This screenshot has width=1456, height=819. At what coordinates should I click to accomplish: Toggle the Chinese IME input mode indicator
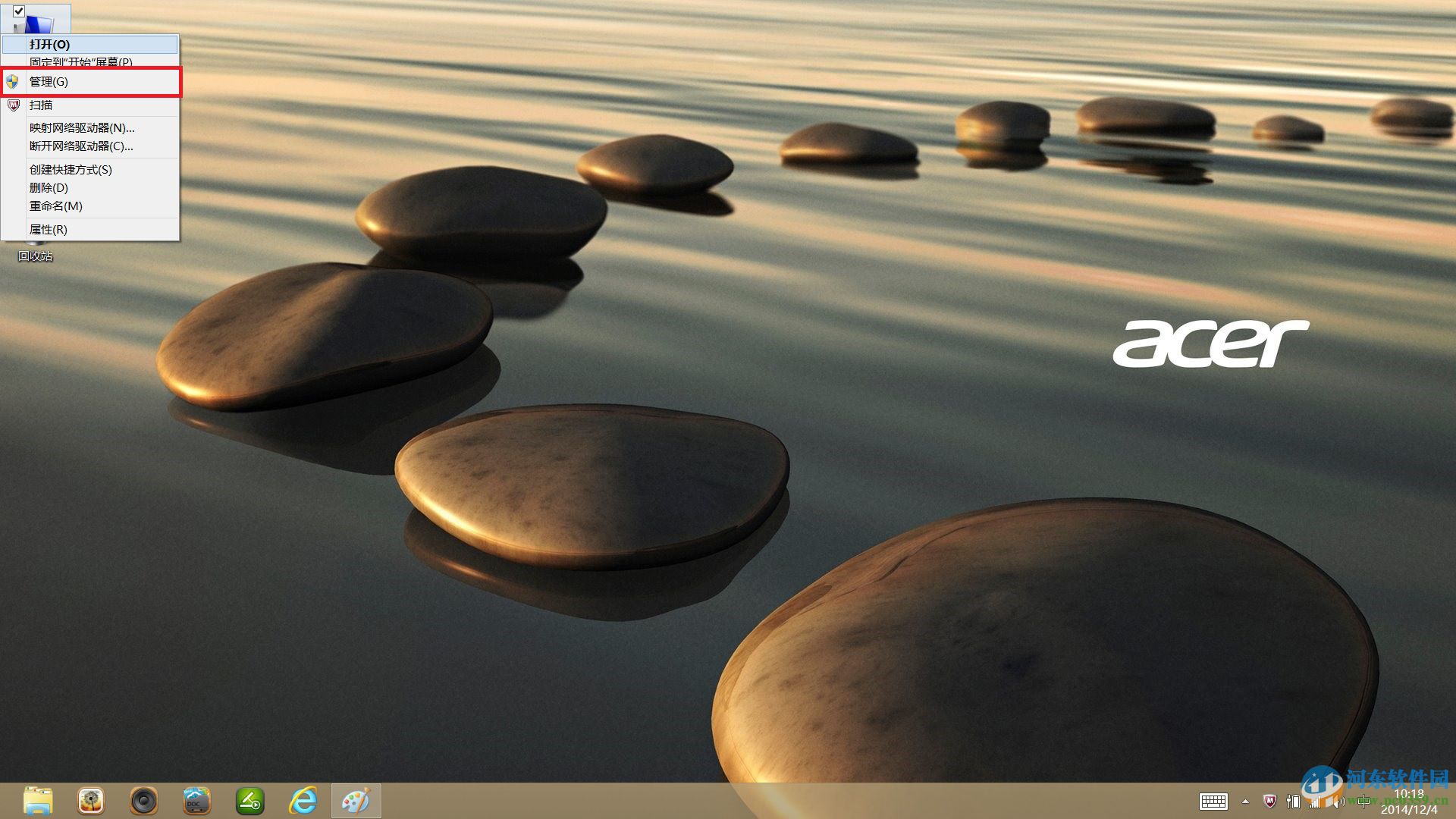pos(1364,802)
